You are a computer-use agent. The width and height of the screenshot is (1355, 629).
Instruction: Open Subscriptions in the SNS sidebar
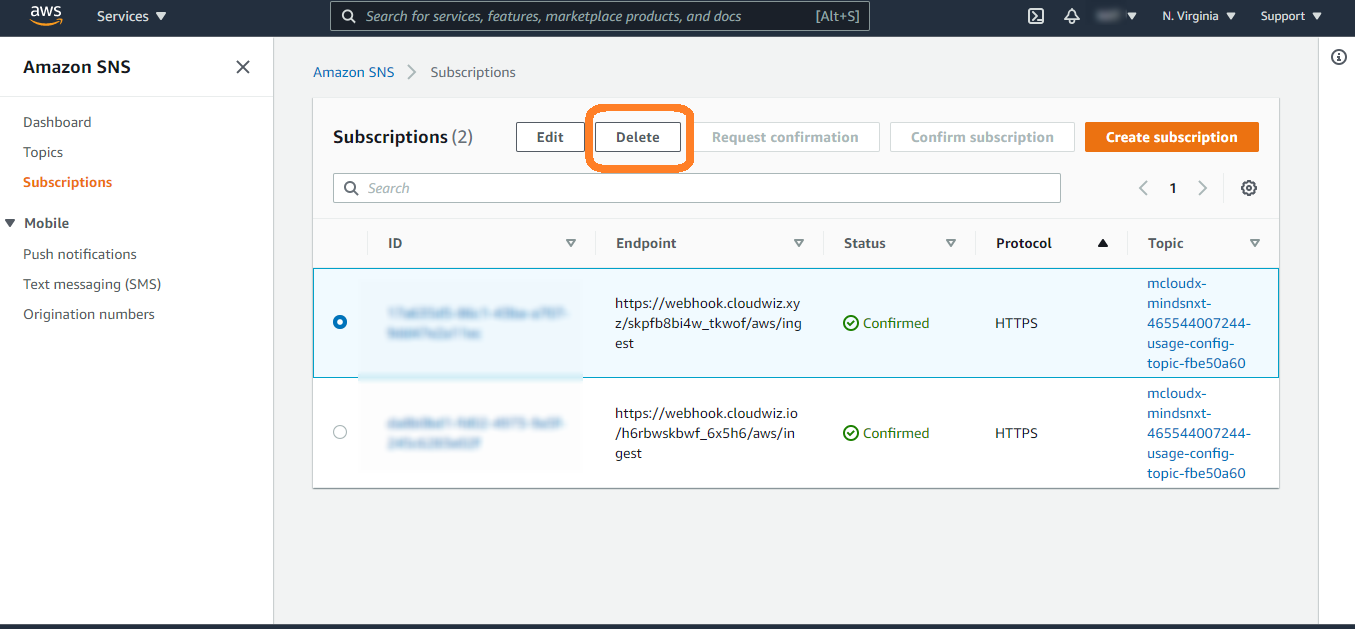[x=68, y=182]
